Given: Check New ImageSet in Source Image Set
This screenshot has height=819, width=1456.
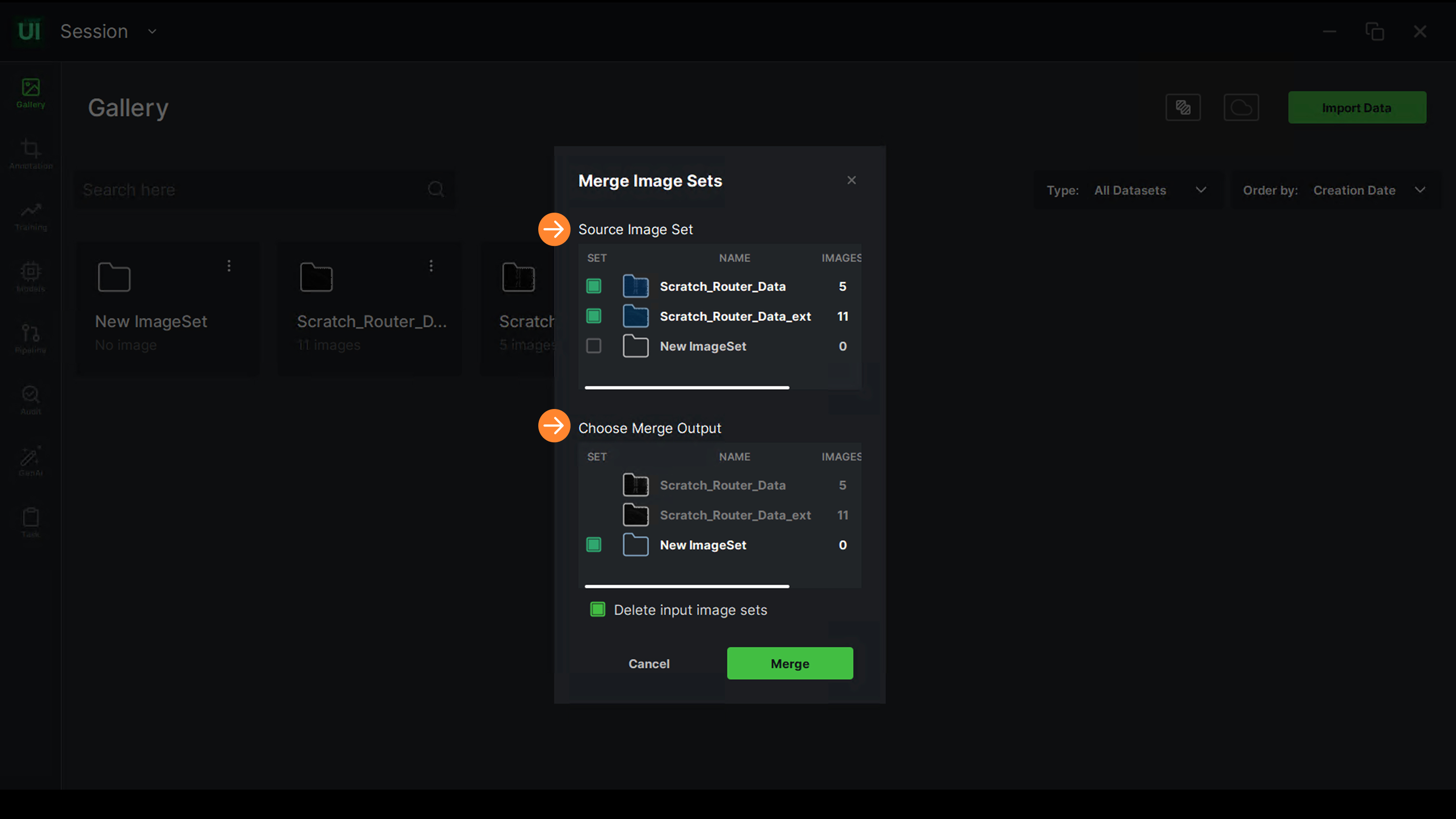Looking at the screenshot, I should coord(594,346).
